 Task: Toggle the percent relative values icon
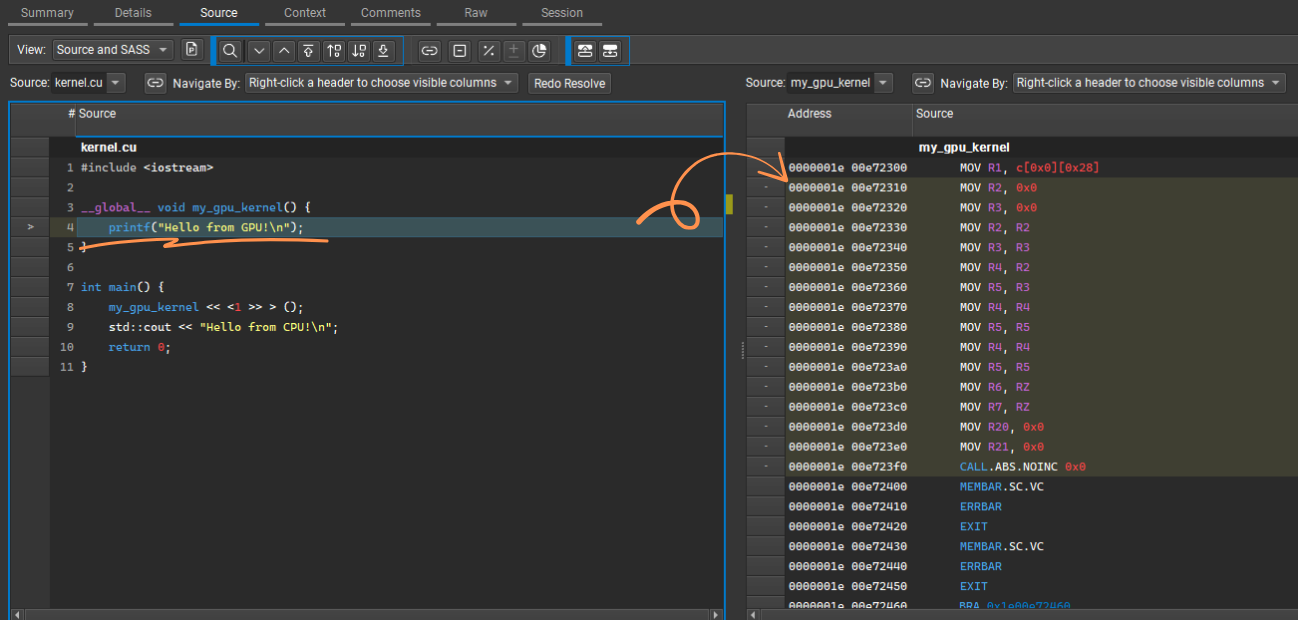(x=488, y=50)
